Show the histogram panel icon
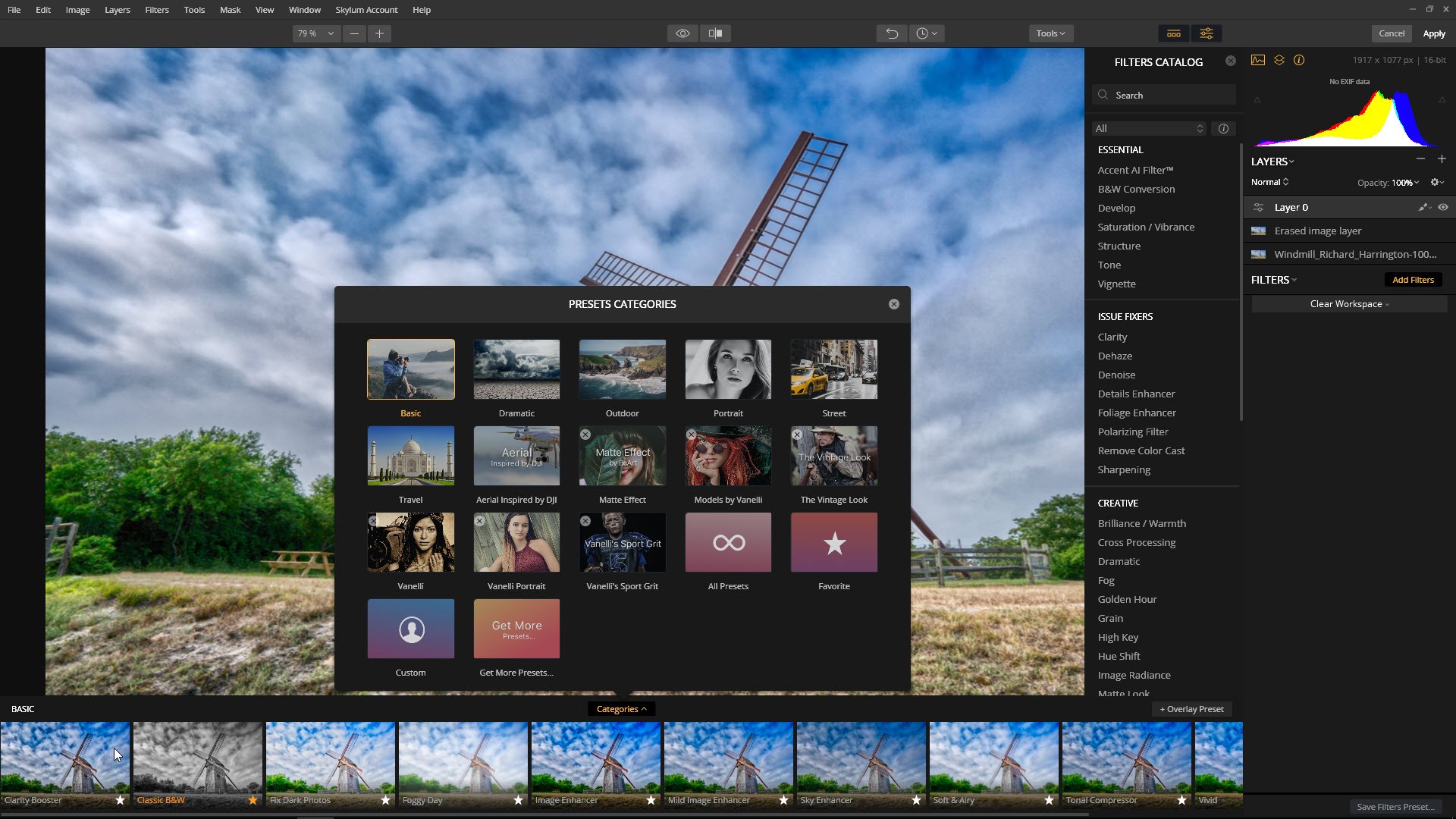The height and width of the screenshot is (819, 1456). pyautogui.click(x=1258, y=61)
